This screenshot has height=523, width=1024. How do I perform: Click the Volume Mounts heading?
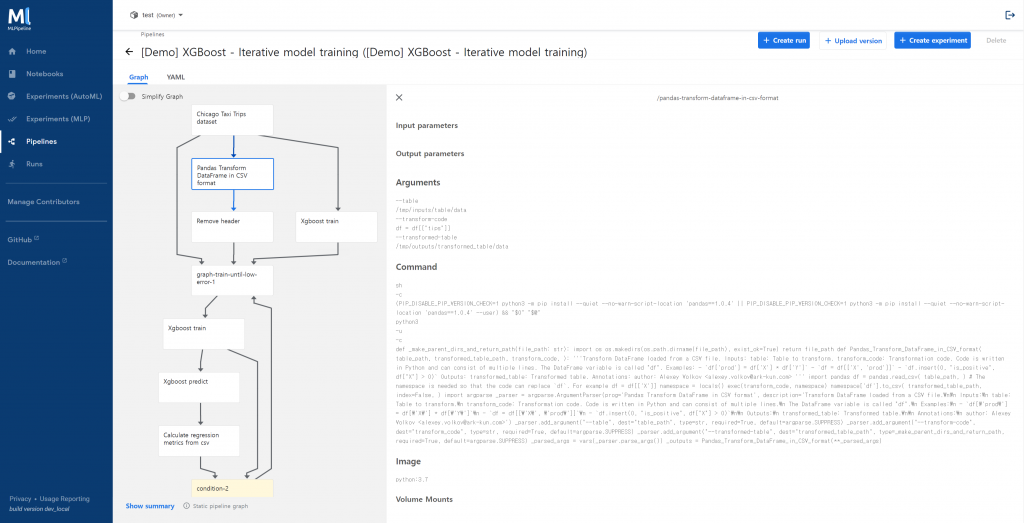tap(424, 499)
